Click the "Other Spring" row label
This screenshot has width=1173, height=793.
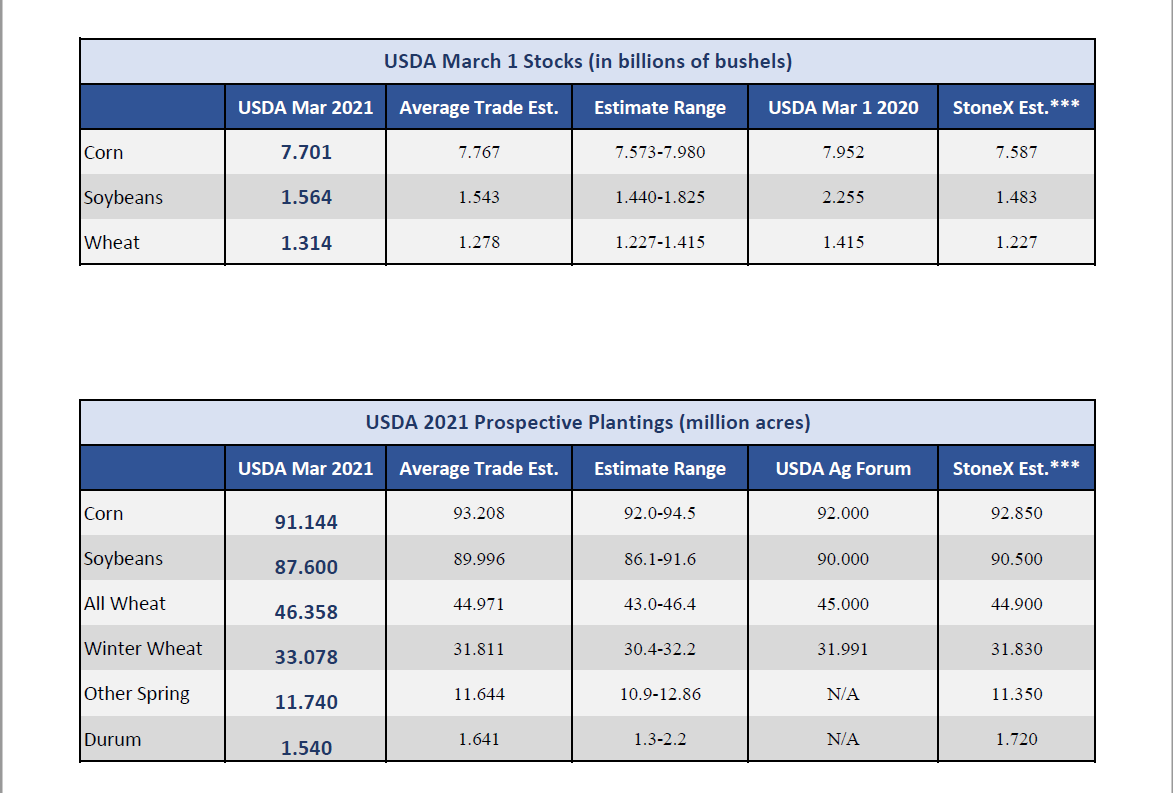pos(136,694)
